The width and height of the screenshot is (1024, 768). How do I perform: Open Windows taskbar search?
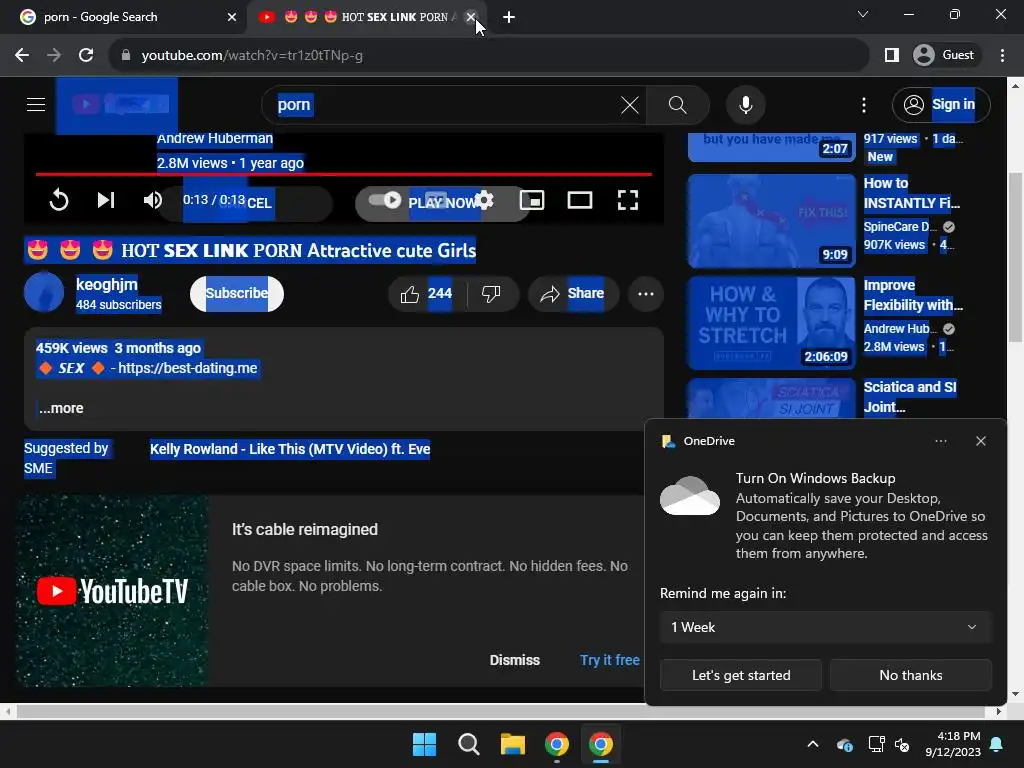pos(468,744)
